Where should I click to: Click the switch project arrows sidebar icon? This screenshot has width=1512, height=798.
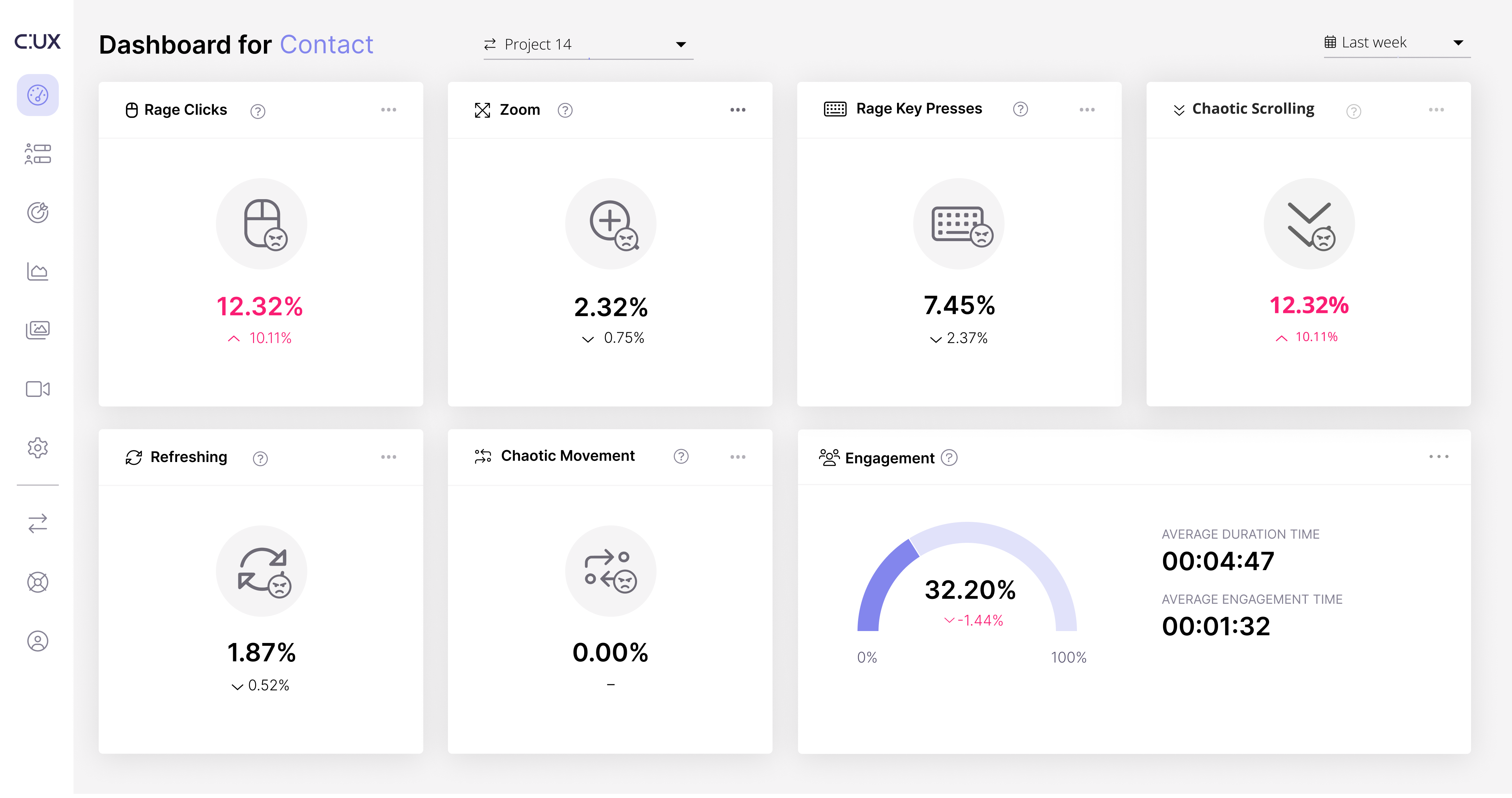[x=37, y=523]
